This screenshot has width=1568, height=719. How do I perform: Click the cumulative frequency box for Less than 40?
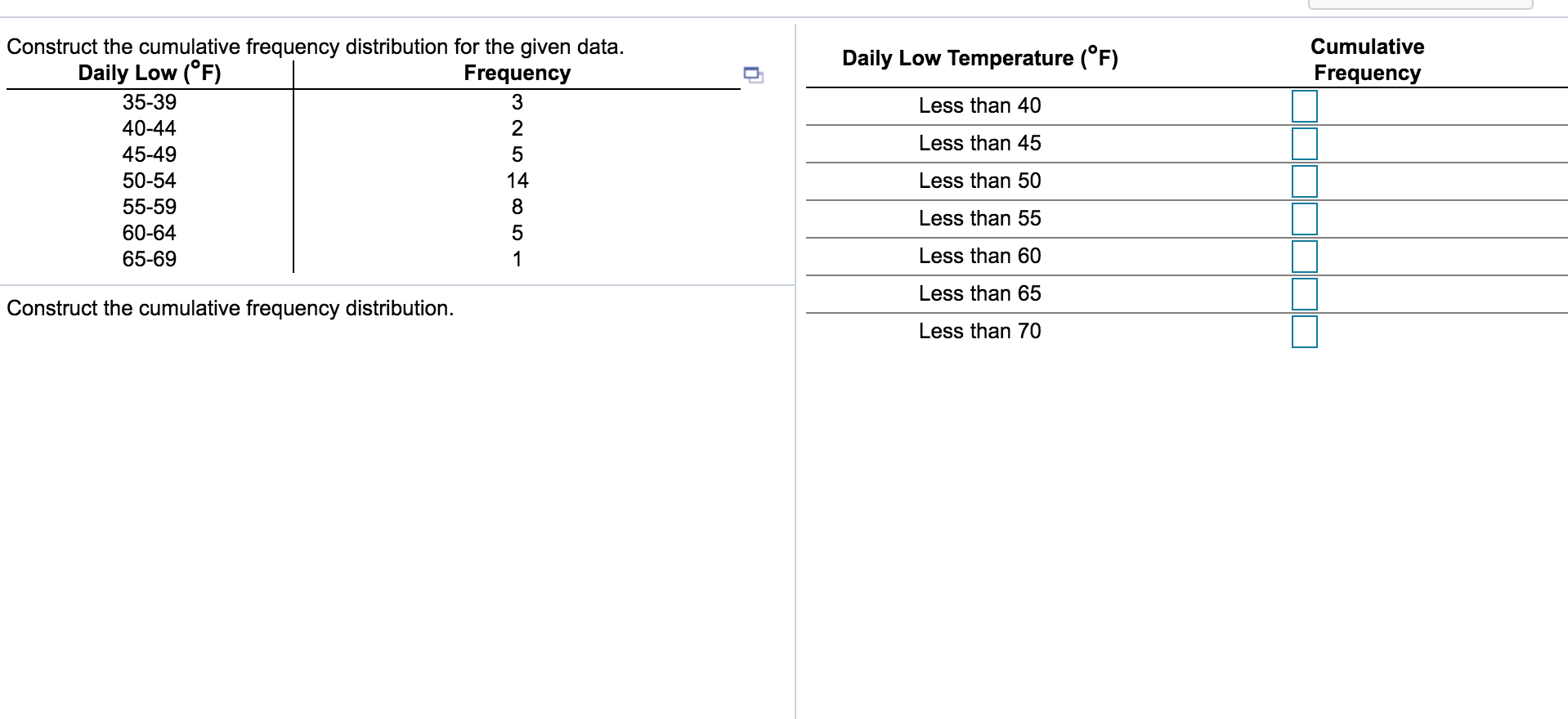tap(1305, 106)
